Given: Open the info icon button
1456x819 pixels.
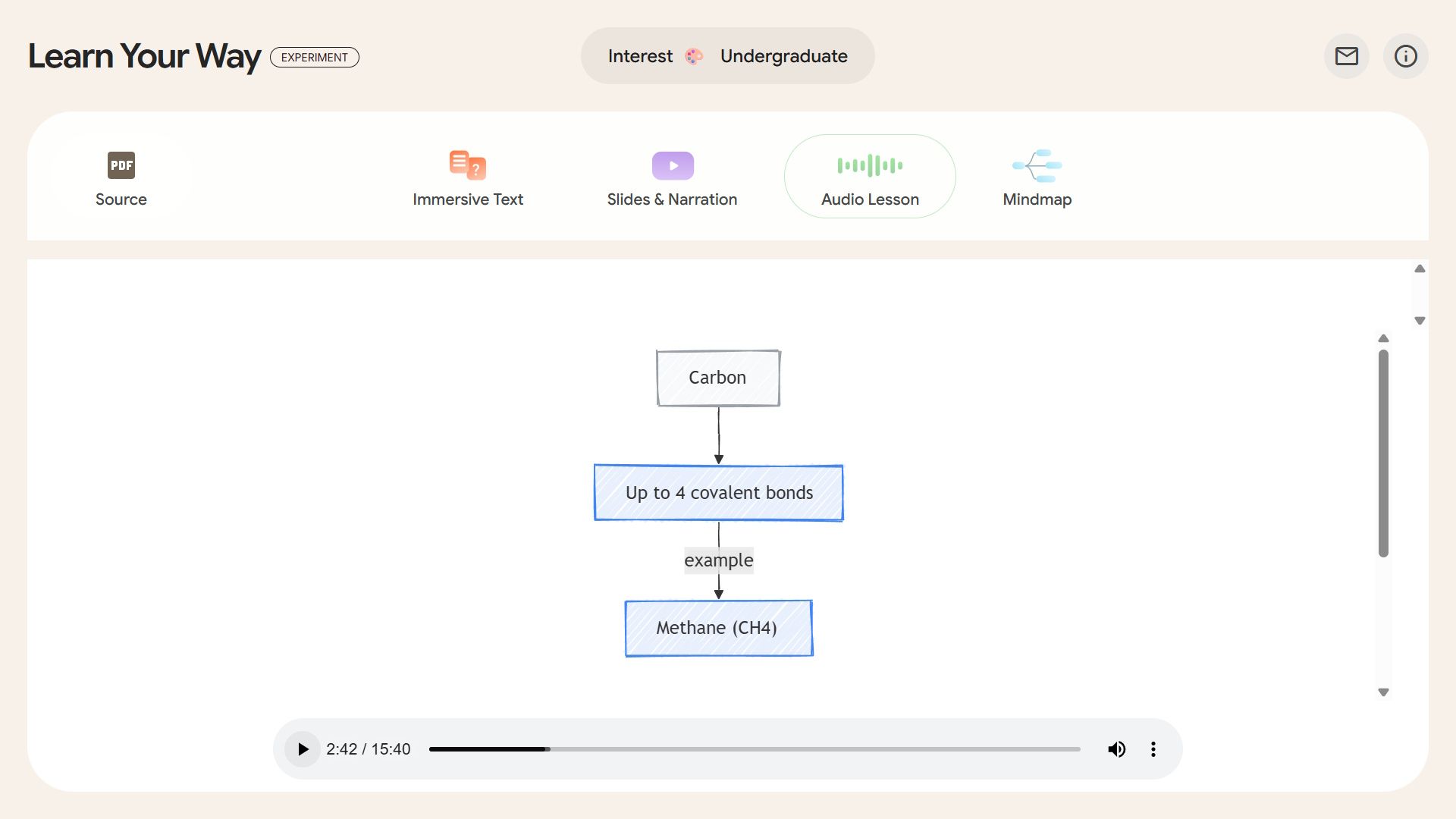Looking at the screenshot, I should [1406, 56].
